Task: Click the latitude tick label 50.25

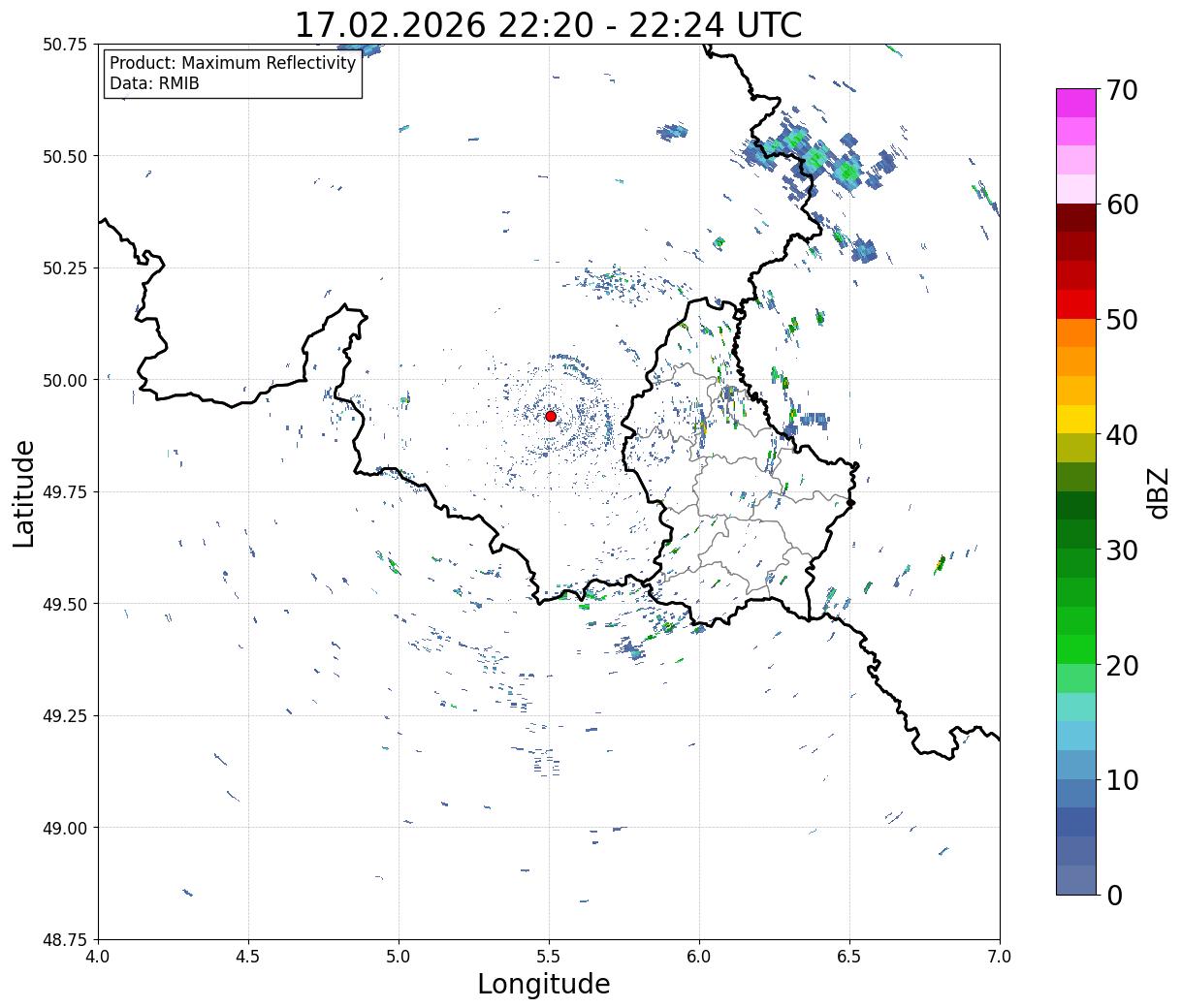Action: [65, 268]
